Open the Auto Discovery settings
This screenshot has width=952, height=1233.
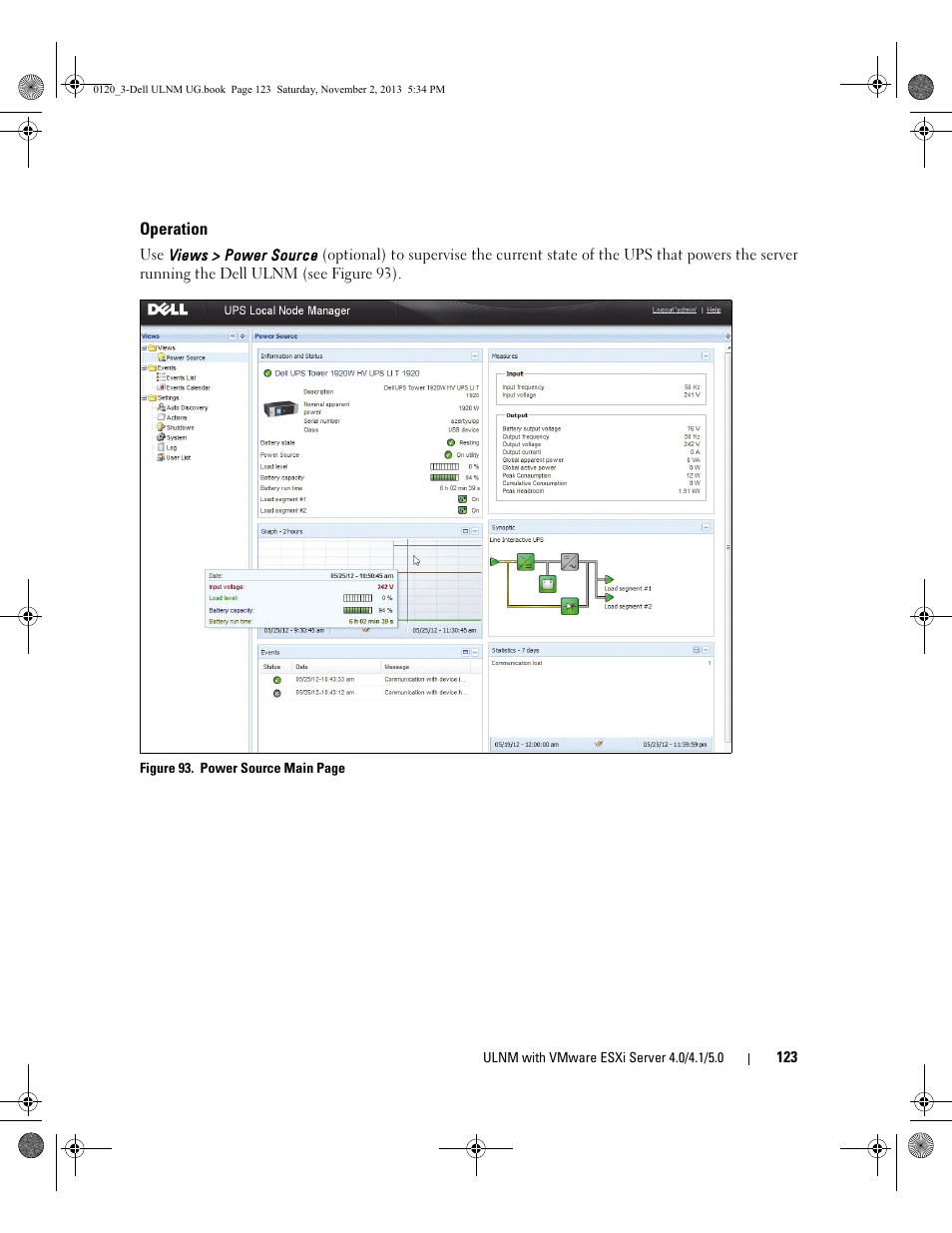pos(188,407)
